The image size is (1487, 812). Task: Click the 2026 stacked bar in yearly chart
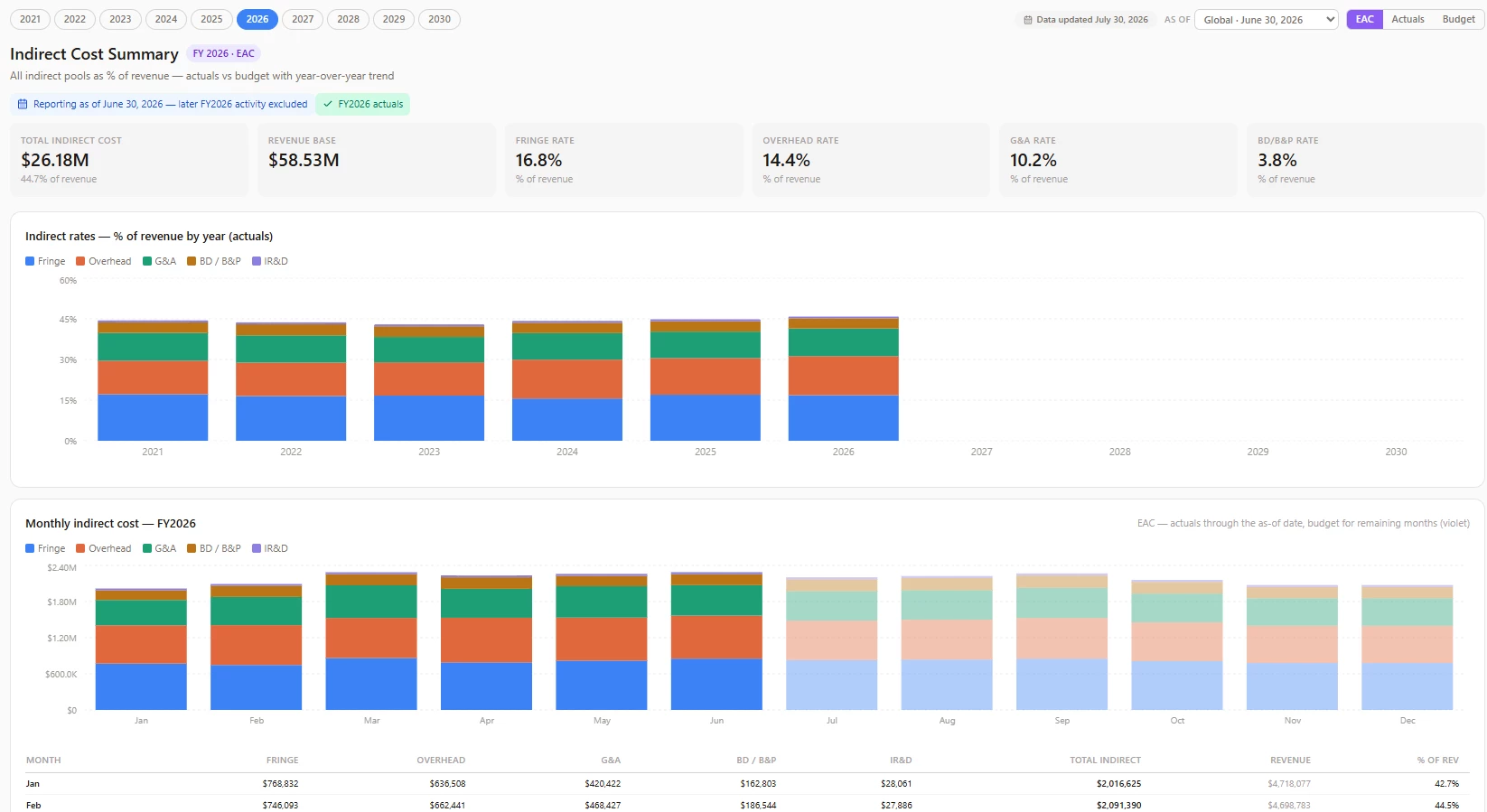pyautogui.click(x=843, y=378)
